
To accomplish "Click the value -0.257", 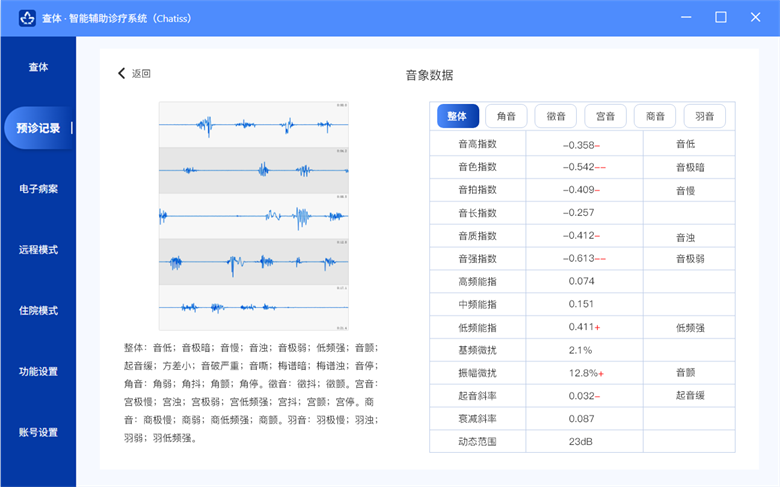I will tap(579, 213).
